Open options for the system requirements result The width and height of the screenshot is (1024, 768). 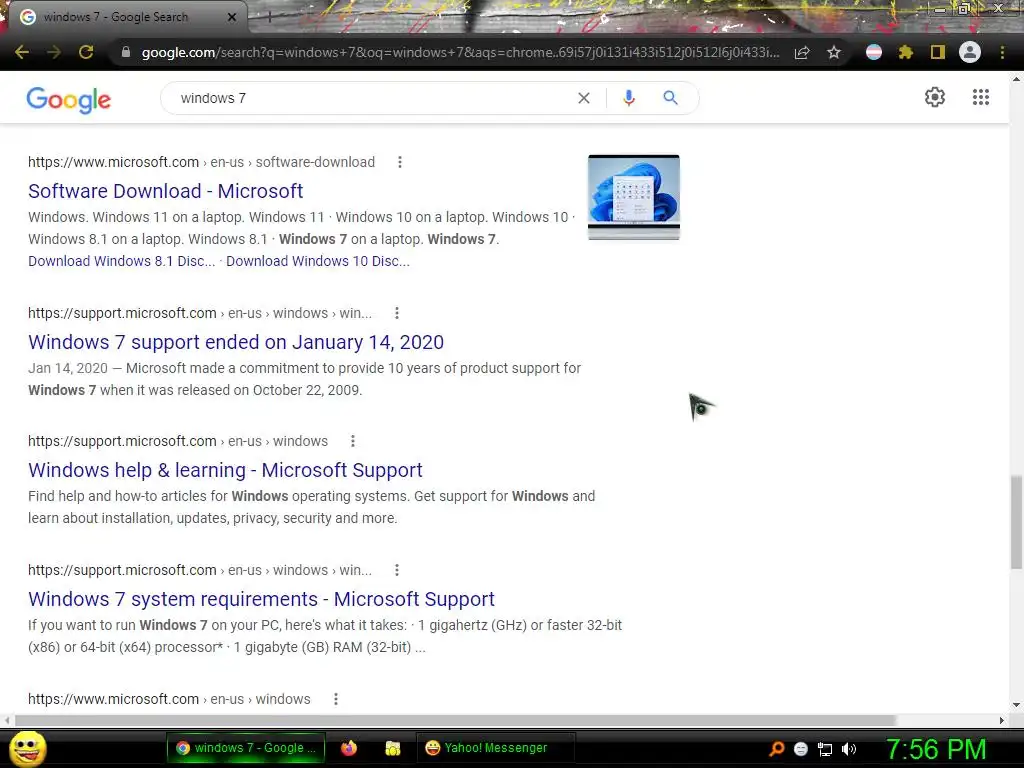click(396, 570)
